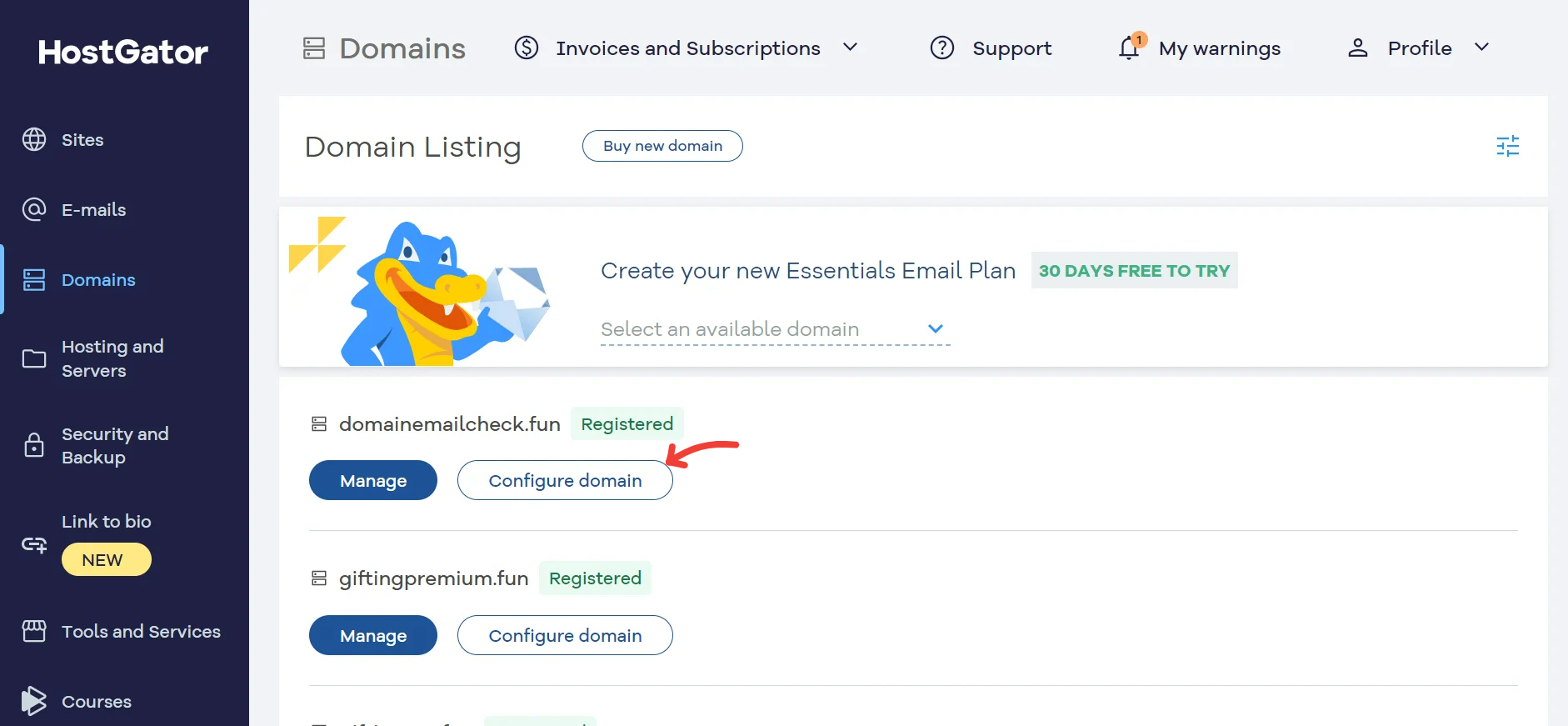The height and width of the screenshot is (726, 1568).
Task: Click the Invoices dollar sign icon
Action: click(x=527, y=48)
